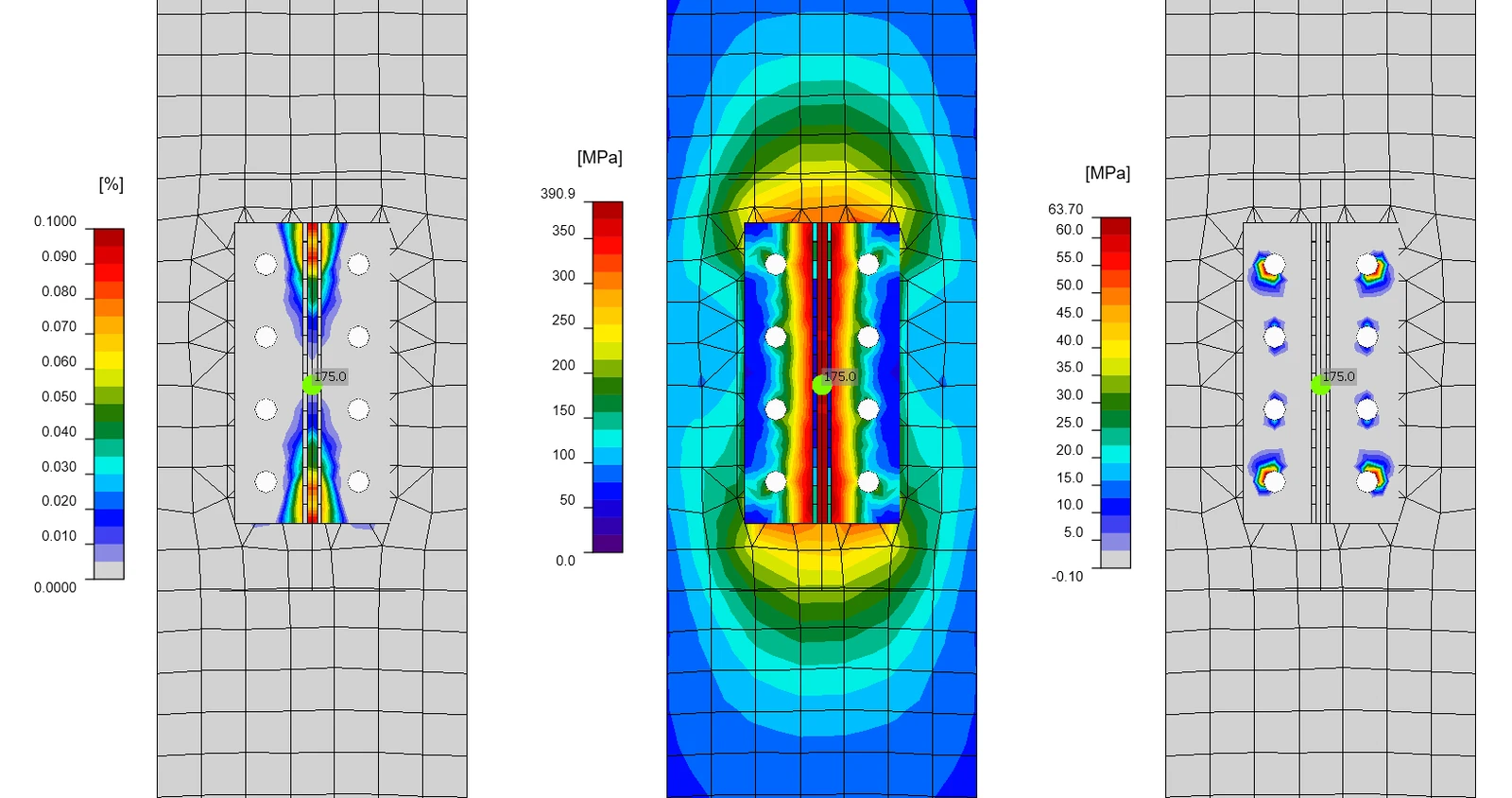
Task: Click the purple bottom band of the middle MPa legend
Action: [x=608, y=544]
